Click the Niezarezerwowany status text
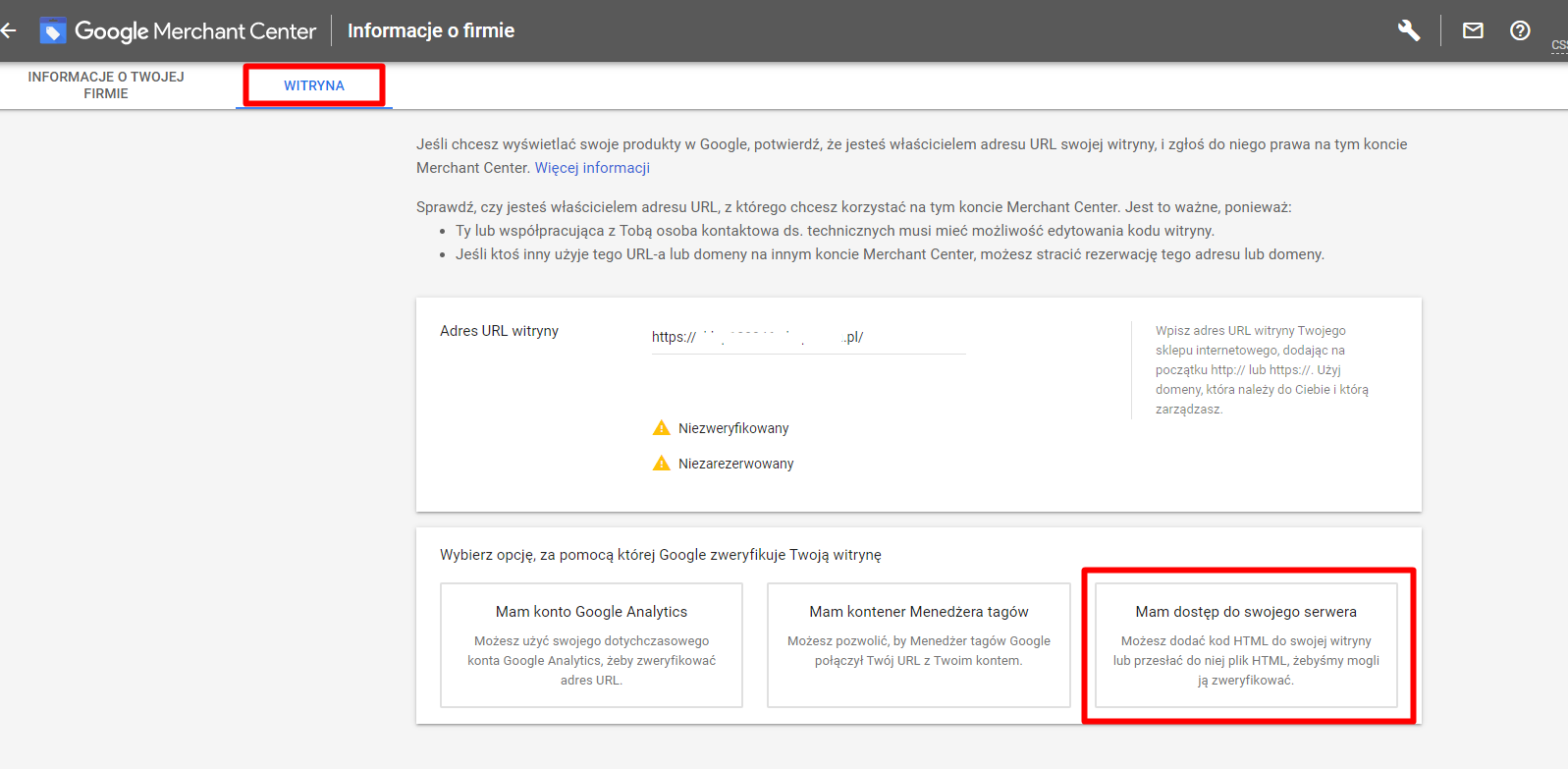 pyautogui.click(x=735, y=464)
